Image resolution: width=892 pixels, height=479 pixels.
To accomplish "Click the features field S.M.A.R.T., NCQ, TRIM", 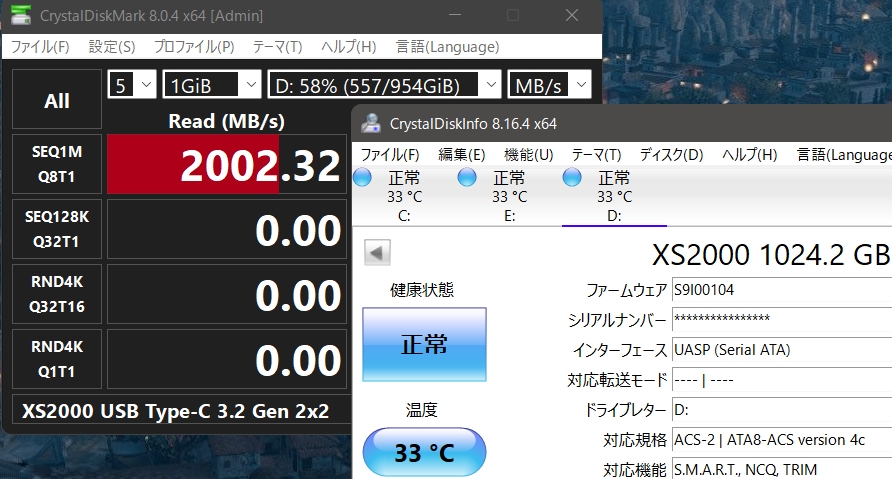I will (782, 469).
